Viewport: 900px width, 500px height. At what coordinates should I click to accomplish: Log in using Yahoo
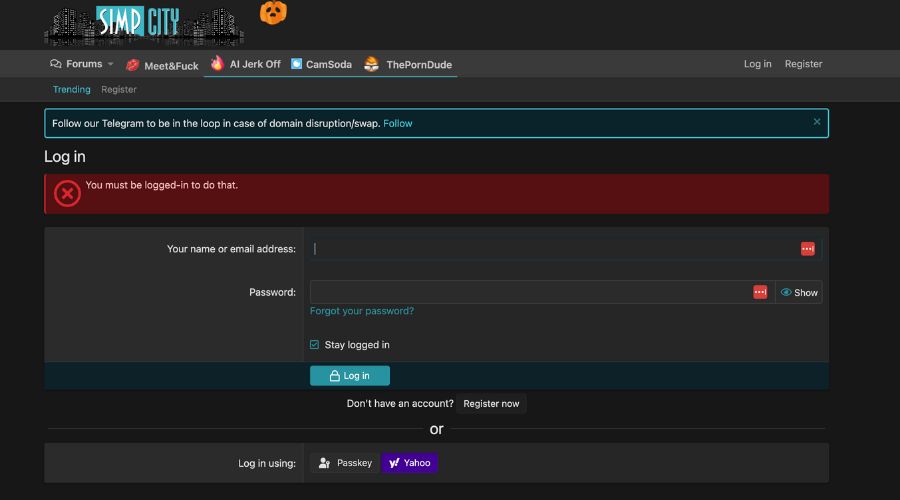pyautogui.click(x=410, y=463)
